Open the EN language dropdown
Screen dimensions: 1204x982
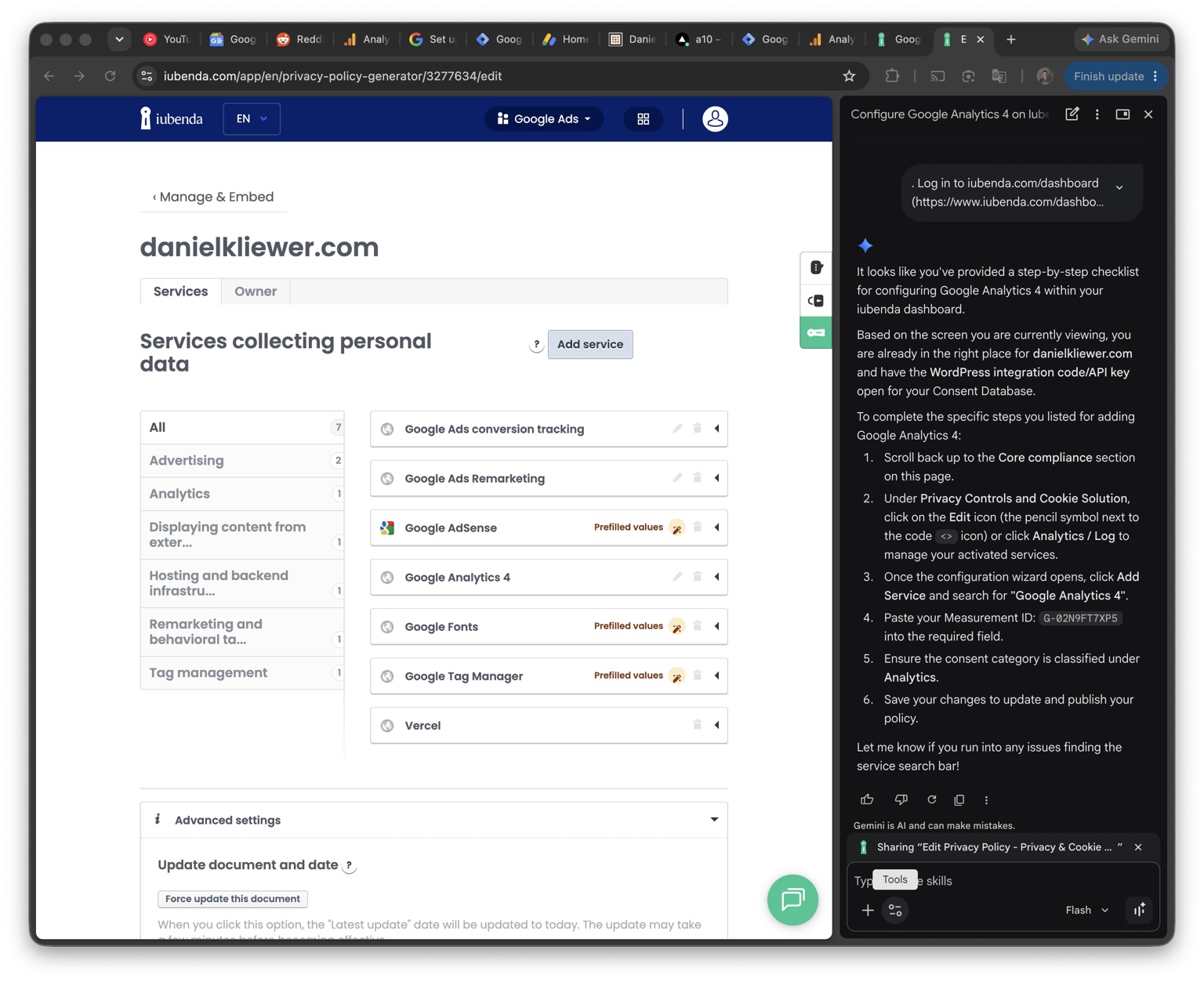pyautogui.click(x=252, y=119)
